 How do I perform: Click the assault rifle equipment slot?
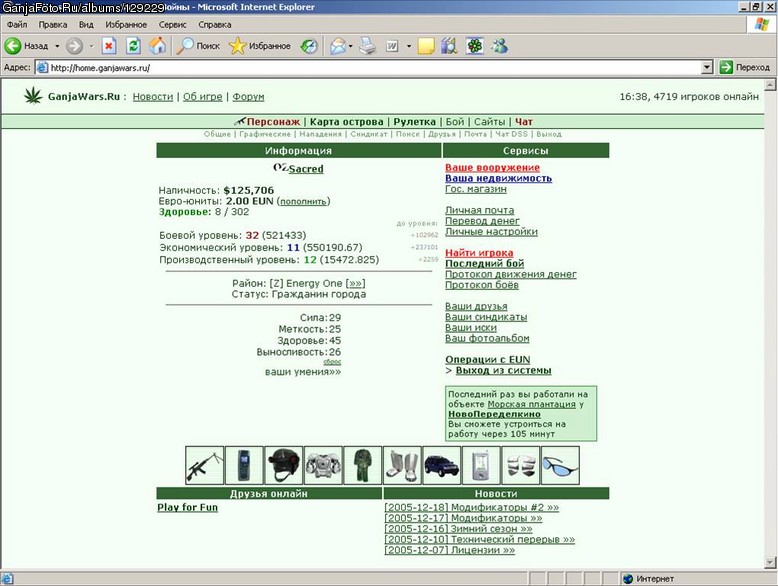point(204,465)
